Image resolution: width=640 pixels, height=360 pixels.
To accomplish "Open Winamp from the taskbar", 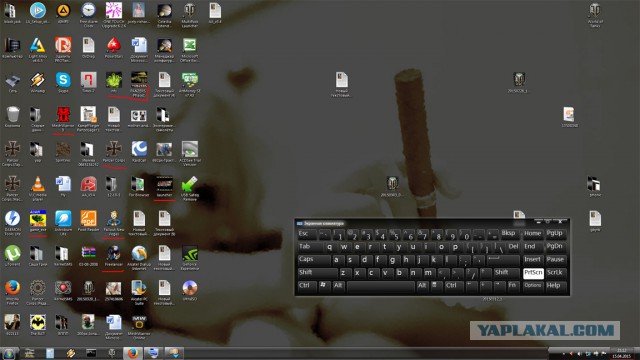I will click(x=71, y=353).
